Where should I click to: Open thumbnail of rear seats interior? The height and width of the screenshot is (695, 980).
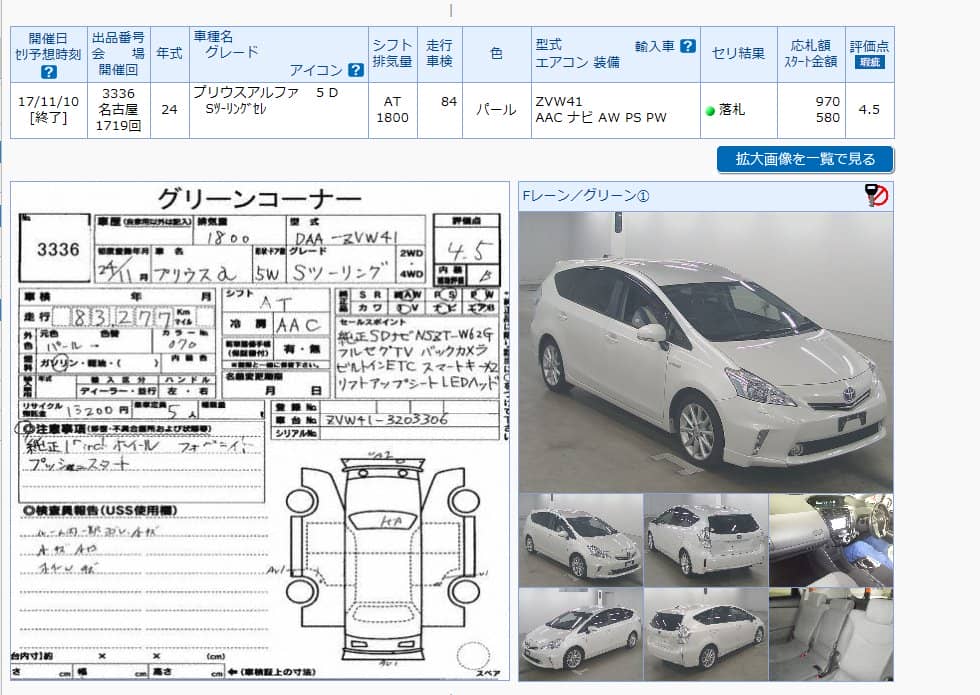click(x=831, y=634)
